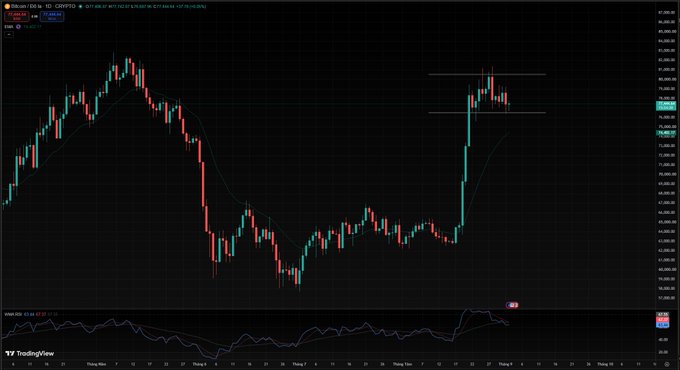Click the red Sell price button
The height and width of the screenshot is (370, 680).
tap(16, 16)
